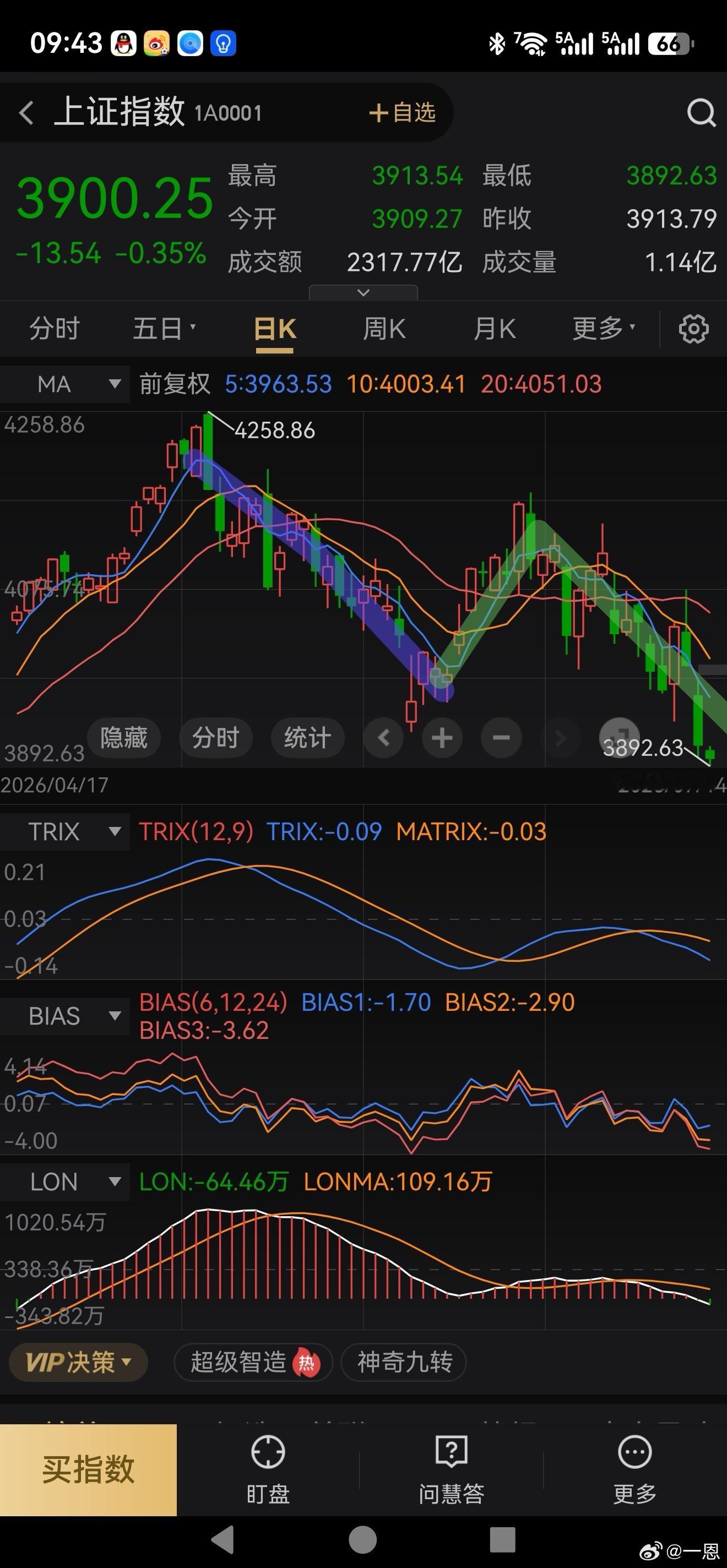Screen dimensions: 727x1568
Task: Expand quote details with down chevron
Action: pyautogui.click(x=363, y=293)
